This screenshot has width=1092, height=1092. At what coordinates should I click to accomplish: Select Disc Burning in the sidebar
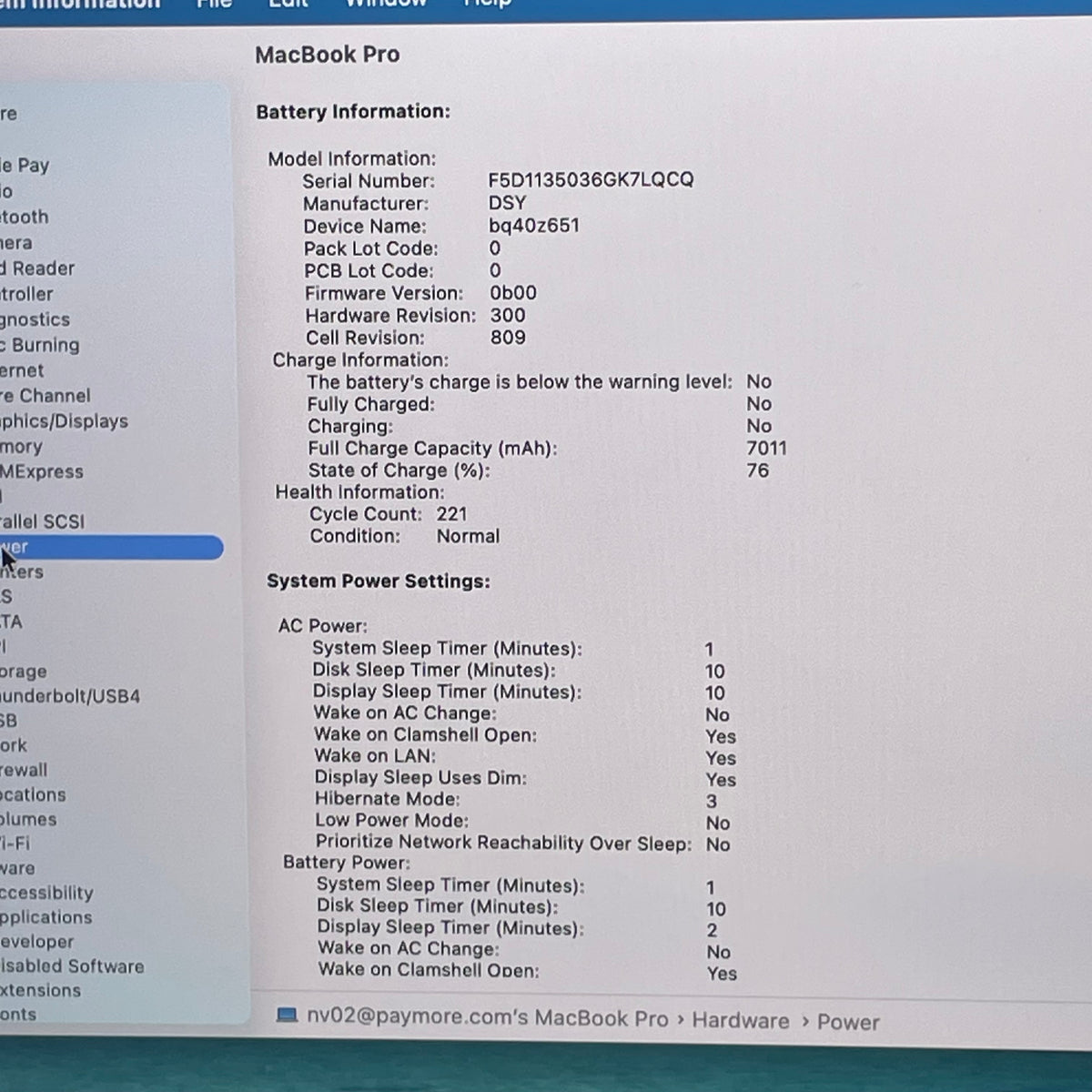(40, 345)
